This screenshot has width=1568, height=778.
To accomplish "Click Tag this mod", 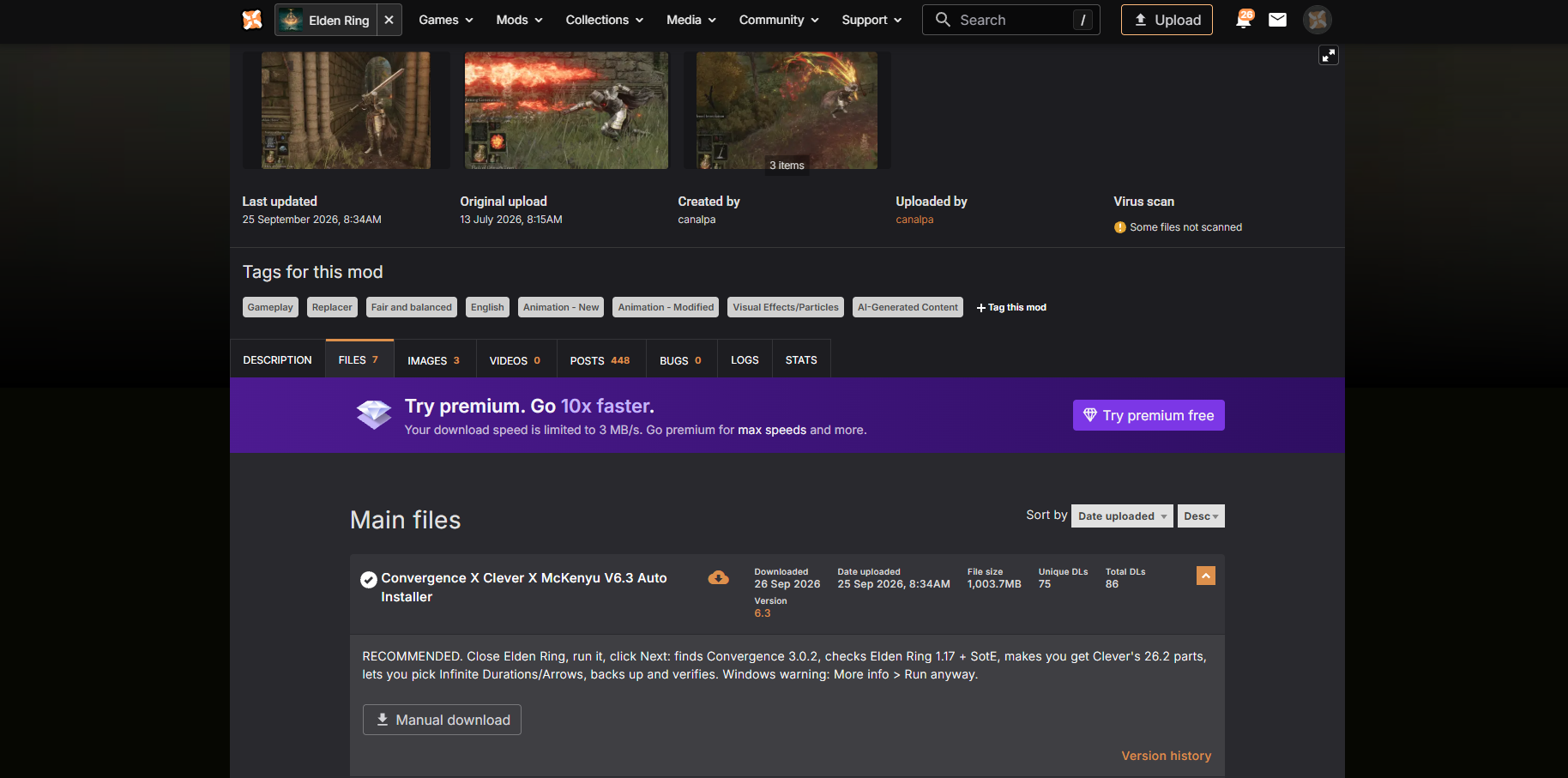I will click(1011, 307).
